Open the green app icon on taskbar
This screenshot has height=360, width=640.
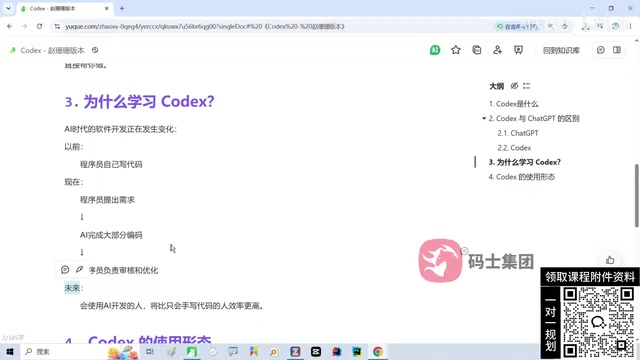[192, 351]
